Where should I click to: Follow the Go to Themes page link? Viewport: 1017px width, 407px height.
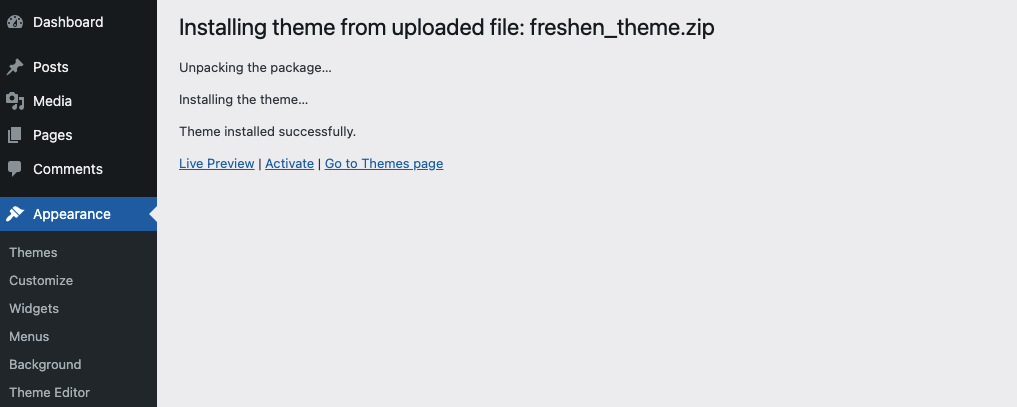coord(384,164)
